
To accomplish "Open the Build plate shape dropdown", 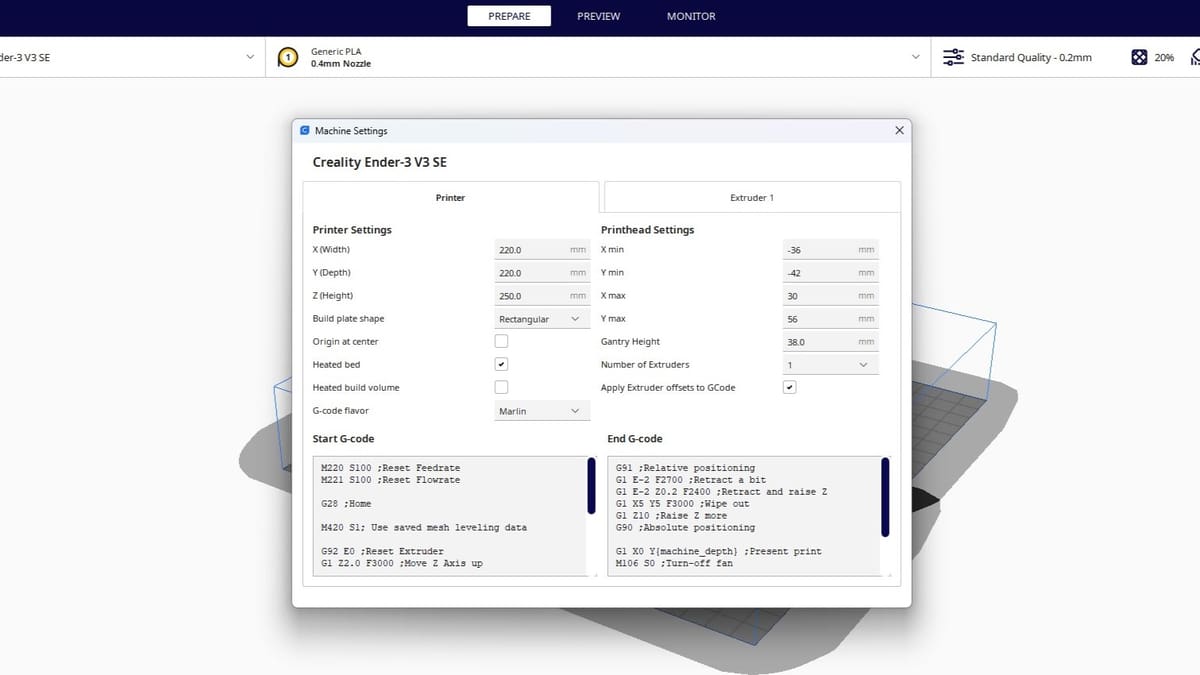I will 542,319.
